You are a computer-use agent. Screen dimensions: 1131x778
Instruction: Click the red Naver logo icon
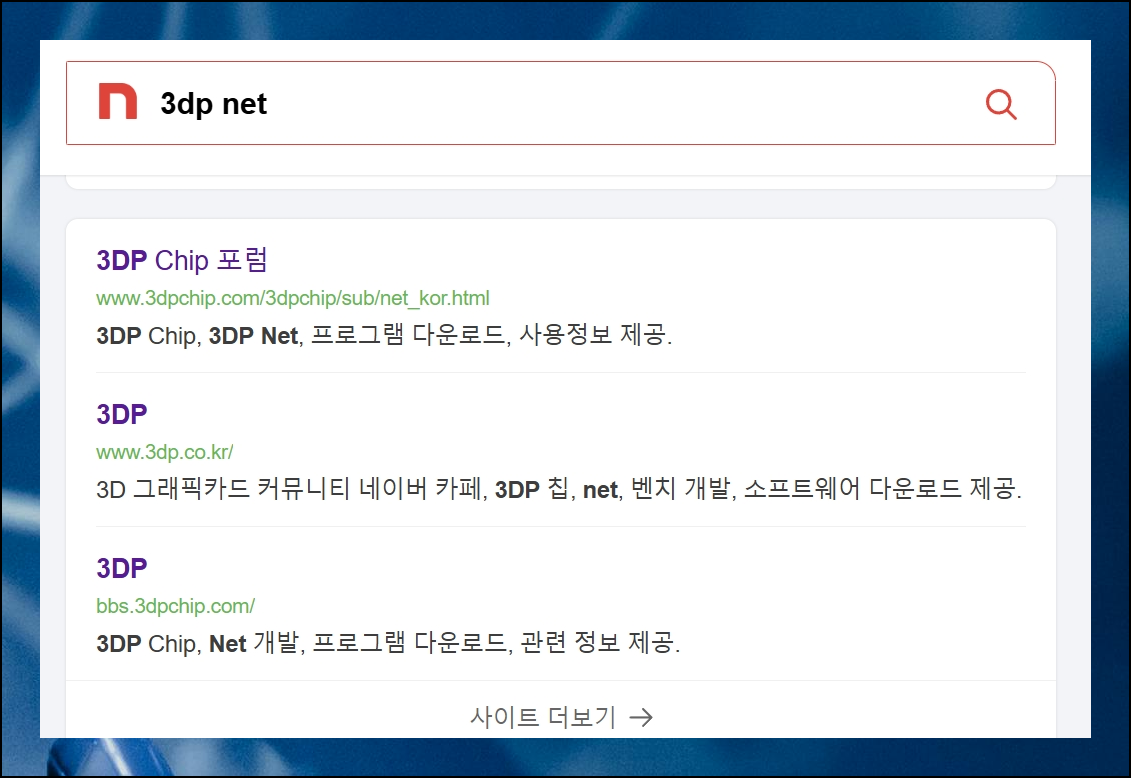(x=118, y=102)
